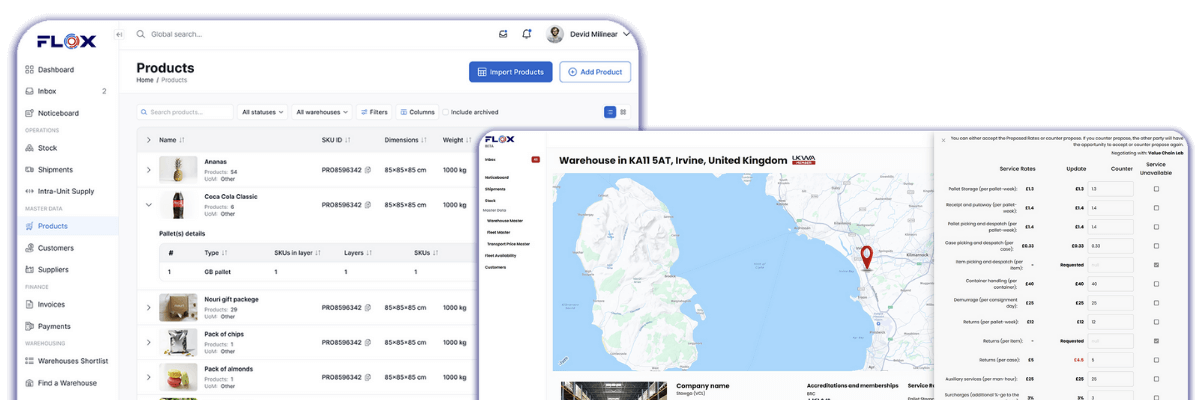Click the Import Products button

510,72
